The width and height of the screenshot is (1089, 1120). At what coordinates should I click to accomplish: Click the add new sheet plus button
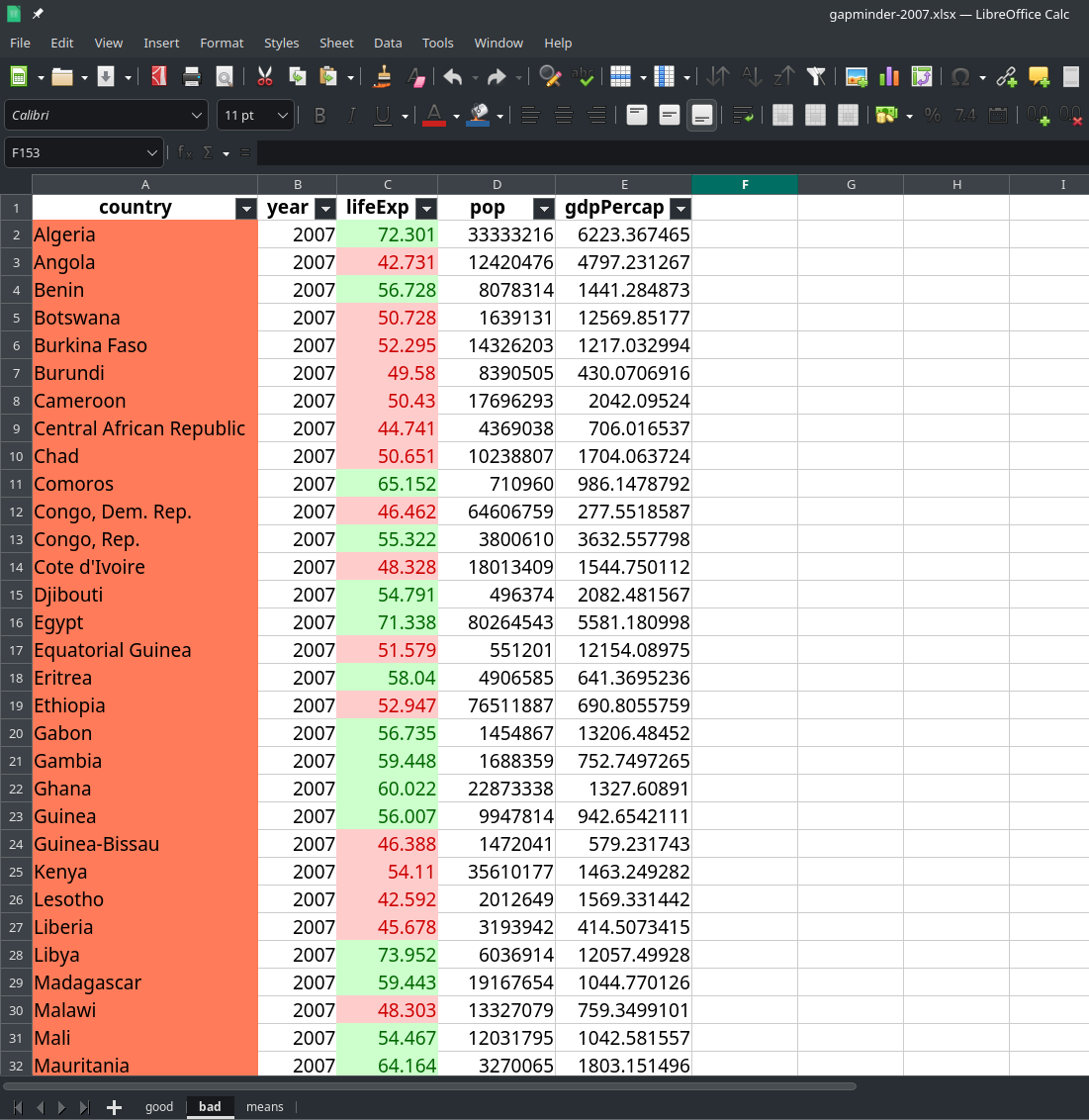point(114,1107)
